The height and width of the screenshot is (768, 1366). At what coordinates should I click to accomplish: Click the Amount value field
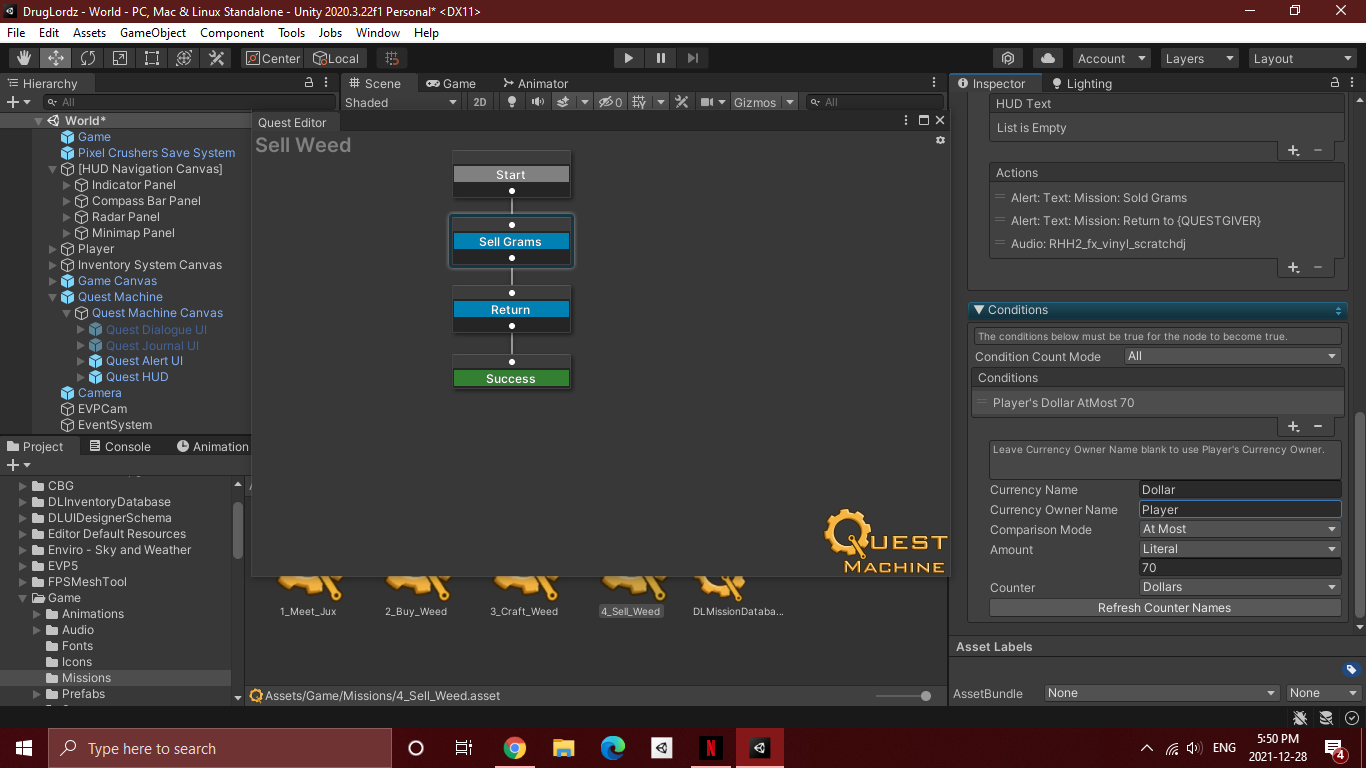point(1240,567)
